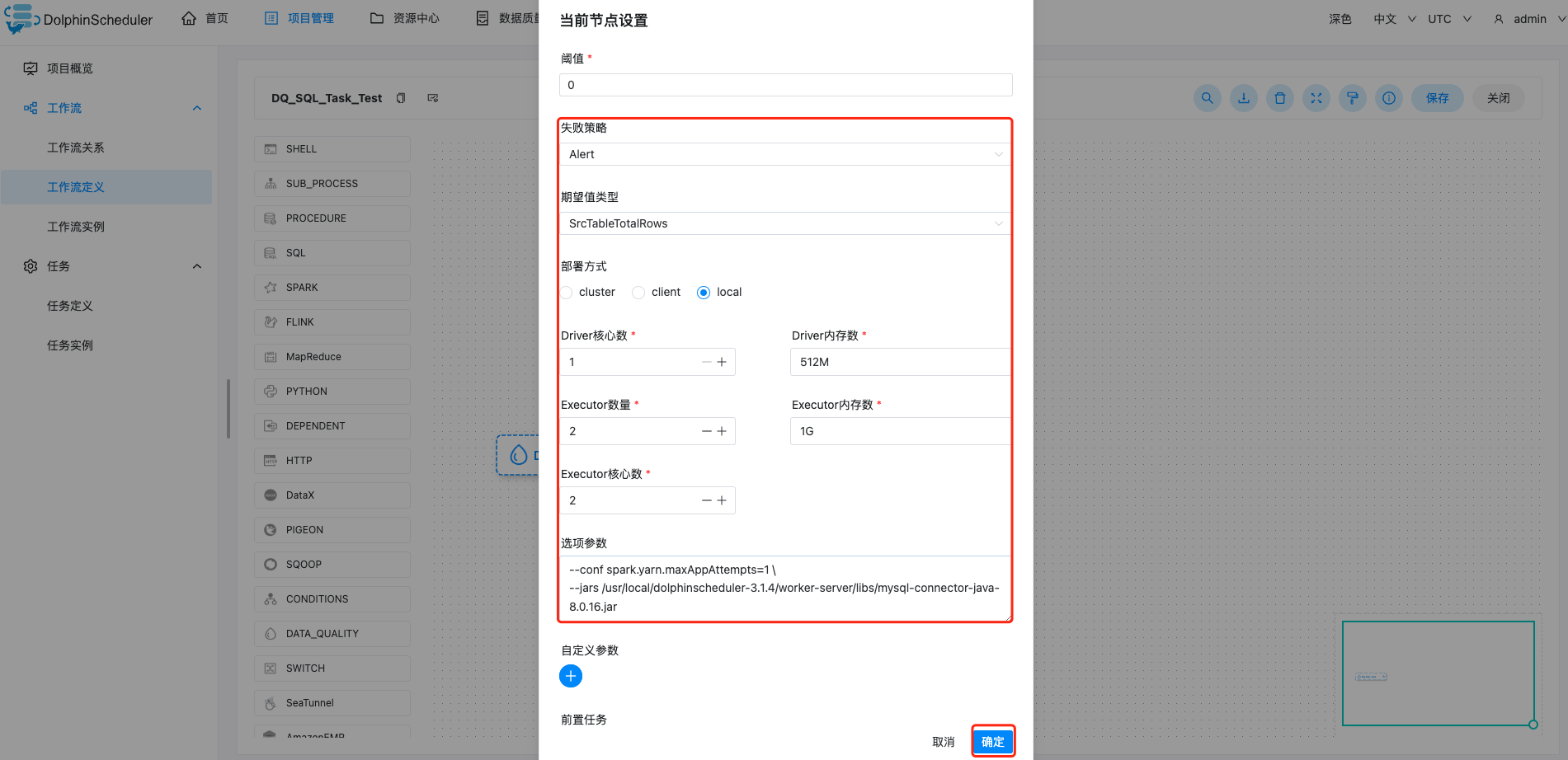The height and width of the screenshot is (760, 1568).
Task: Click the PIGEON task icon
Action: [270, 530]
